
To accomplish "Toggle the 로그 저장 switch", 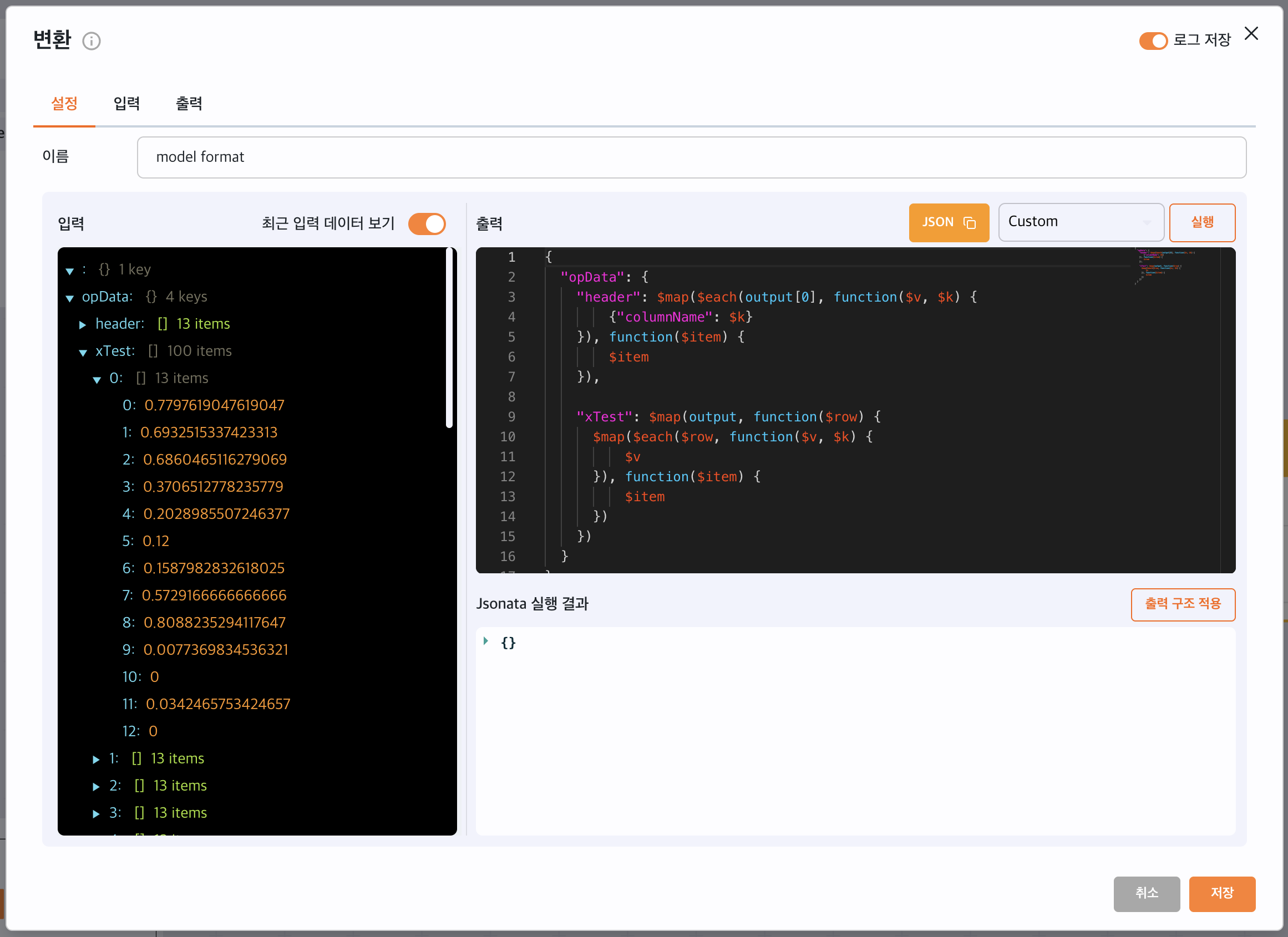I will click(x=1153, y=41).
